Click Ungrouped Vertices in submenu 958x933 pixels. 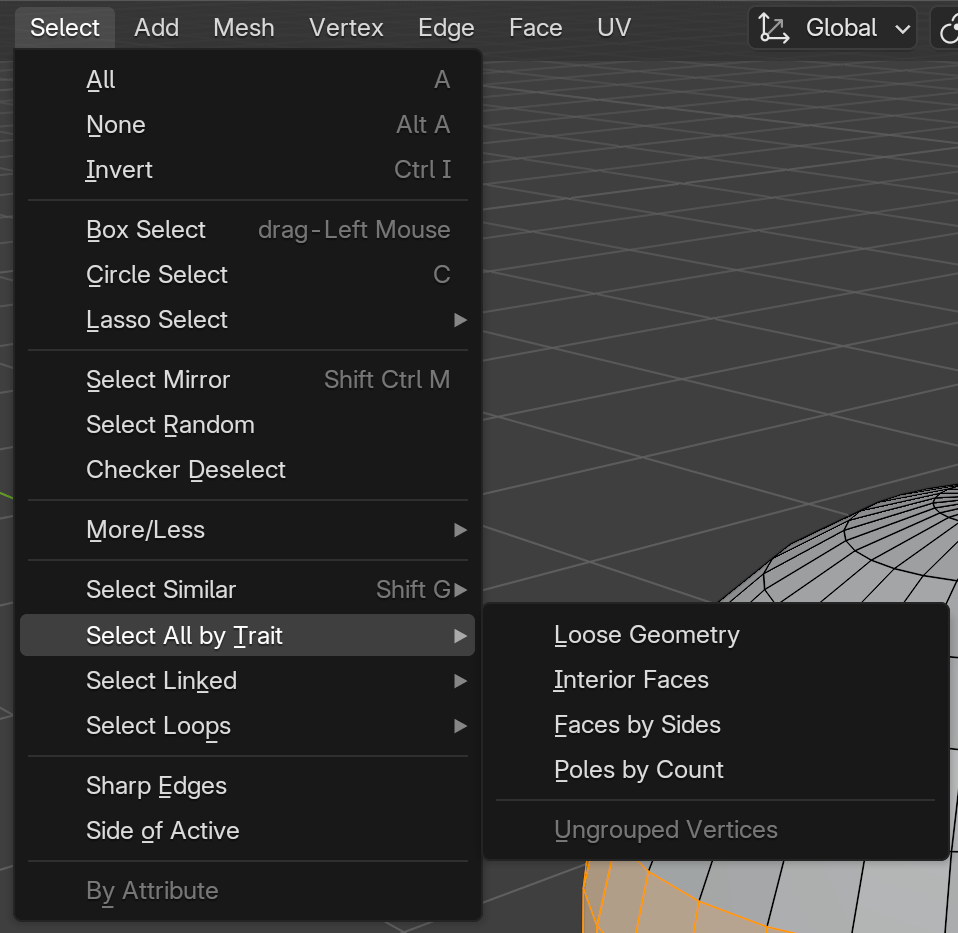(x=715, y=830)
